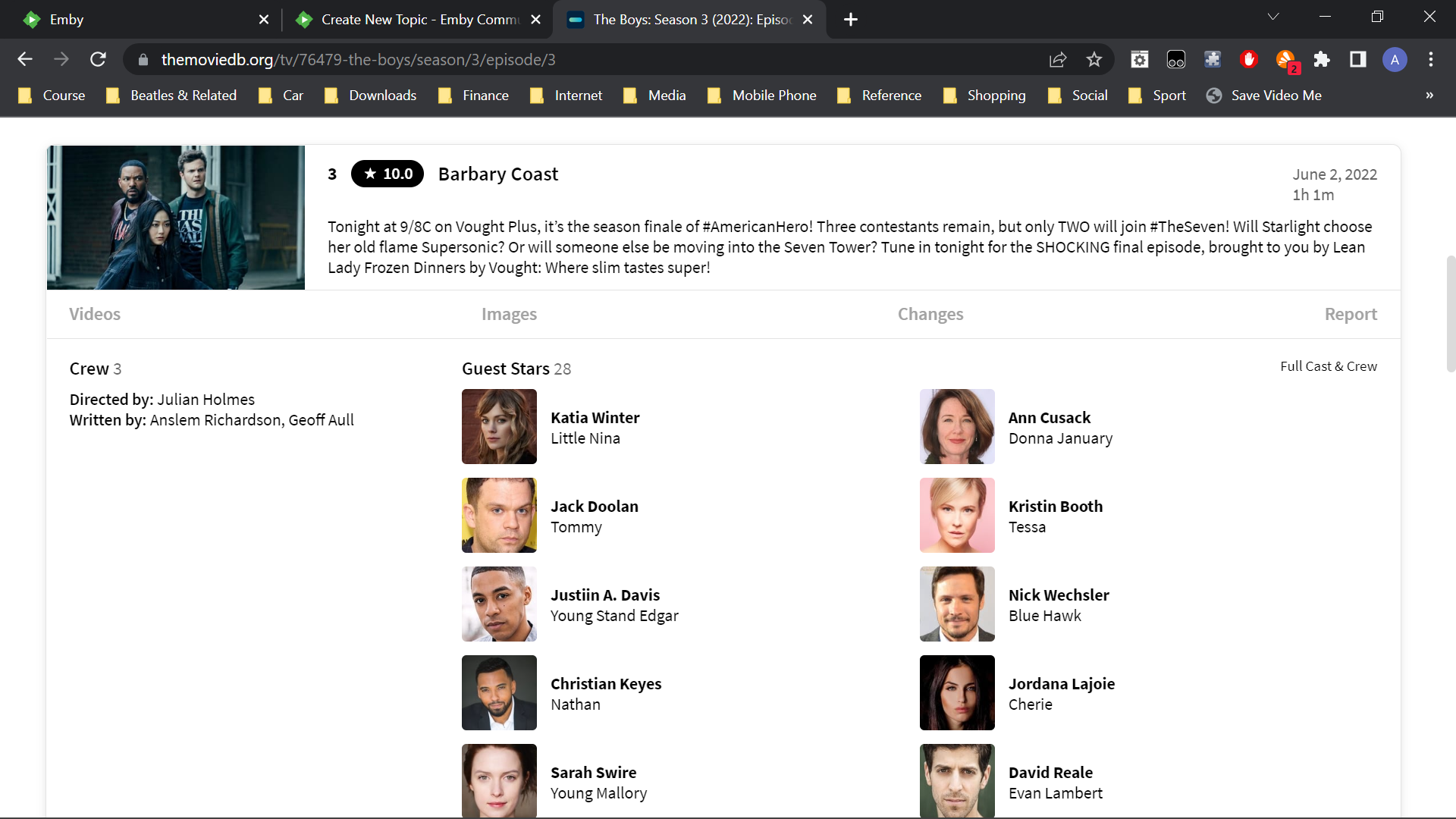Click the page vertical scrollbar
The width and height of the screenshot is (1456, 819).
[x=1450, y=314]
